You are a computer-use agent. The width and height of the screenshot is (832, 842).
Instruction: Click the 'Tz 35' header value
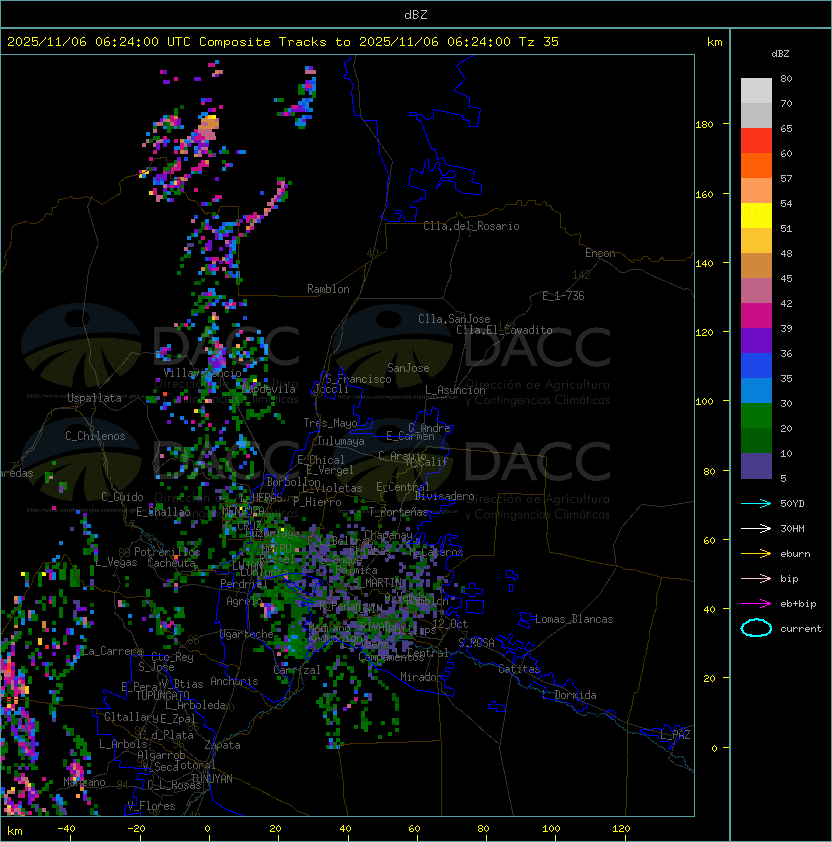point(539,42)
